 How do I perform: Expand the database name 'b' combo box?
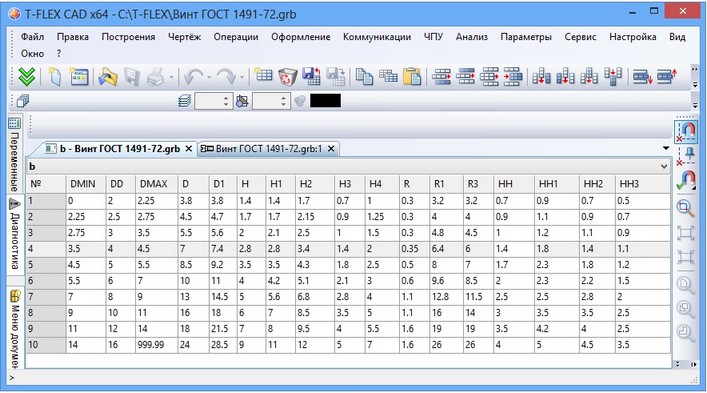click(664, 166)
